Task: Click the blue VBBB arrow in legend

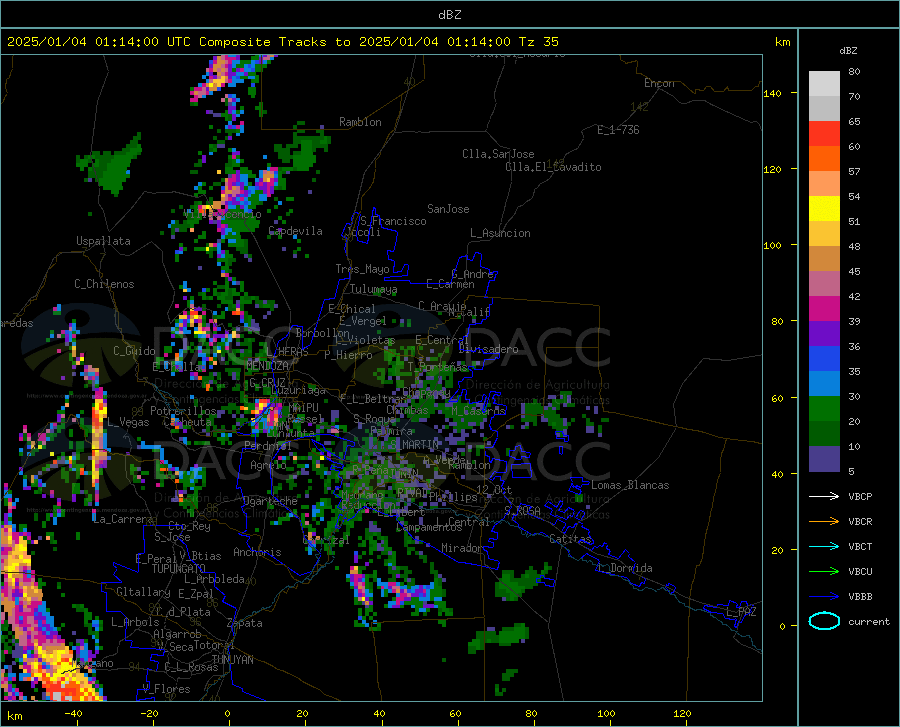Action: click(x=824, y=597)
